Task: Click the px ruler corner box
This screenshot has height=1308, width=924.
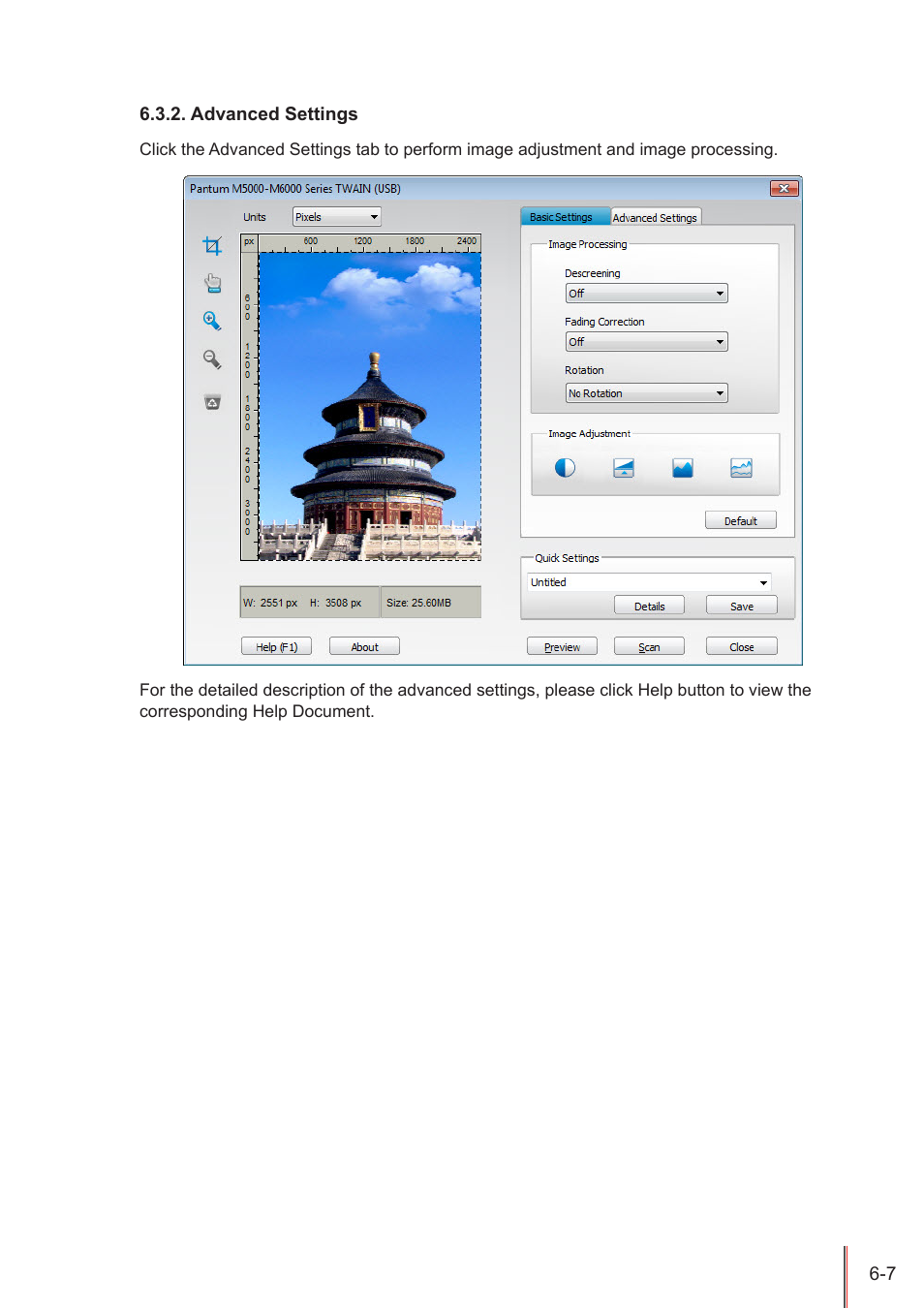Action: (249, 242)
